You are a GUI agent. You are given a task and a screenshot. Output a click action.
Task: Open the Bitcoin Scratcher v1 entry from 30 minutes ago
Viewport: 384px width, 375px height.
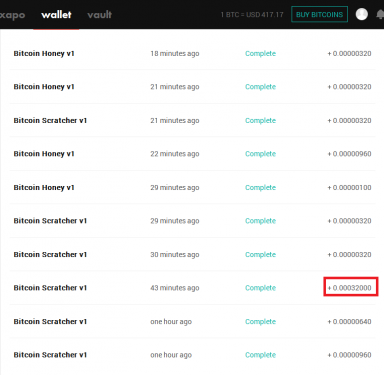point(192,254)
